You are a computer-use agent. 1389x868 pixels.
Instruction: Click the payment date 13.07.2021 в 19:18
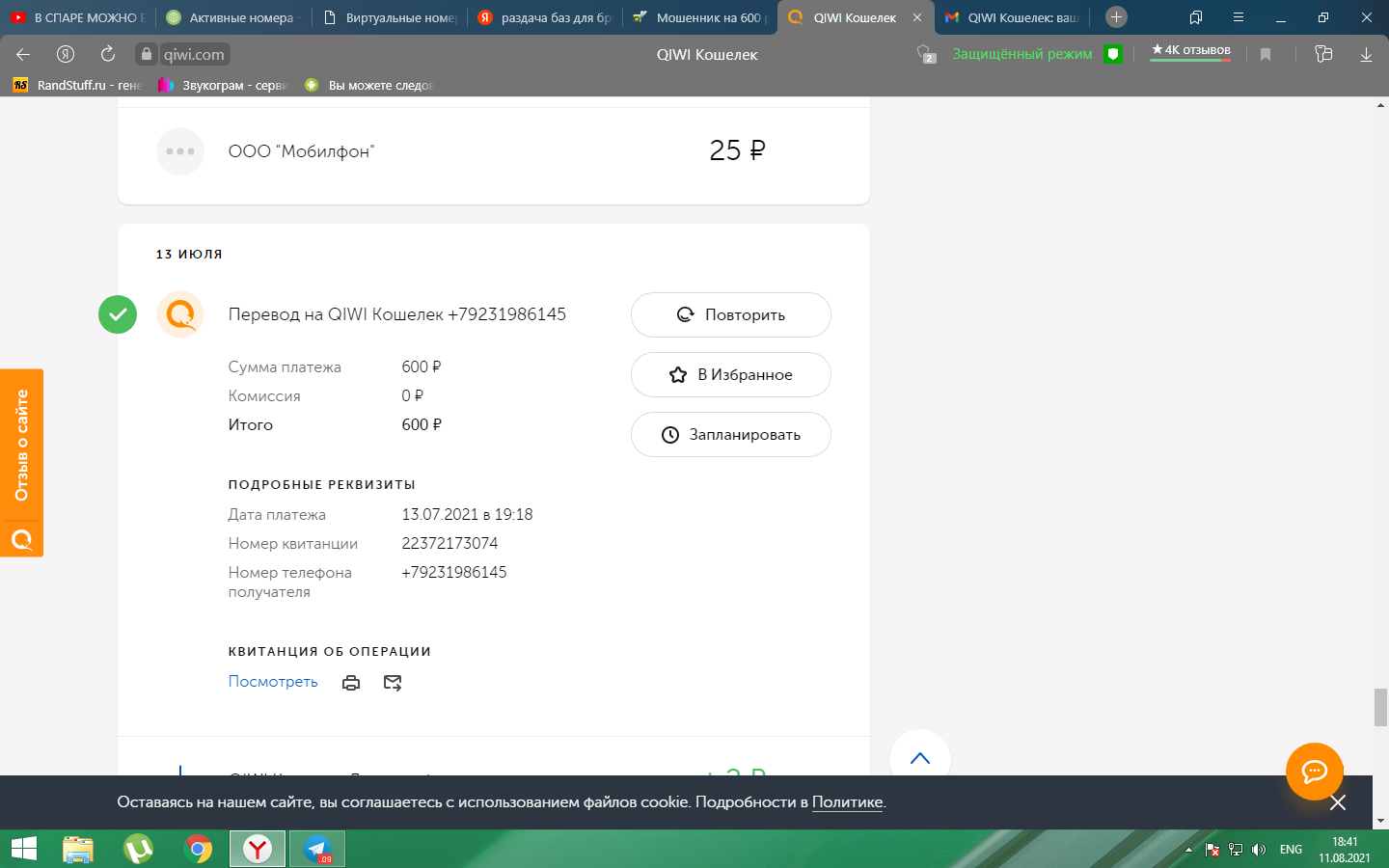(467, 514)
